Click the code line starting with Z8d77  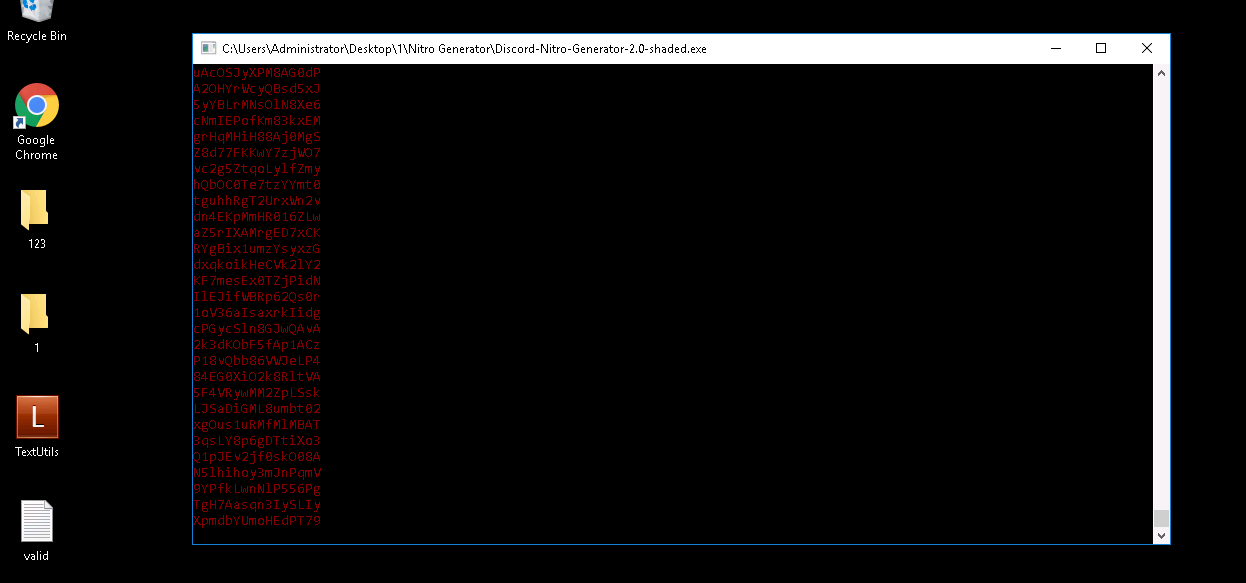pyautogui.click(x=257, y=153)
